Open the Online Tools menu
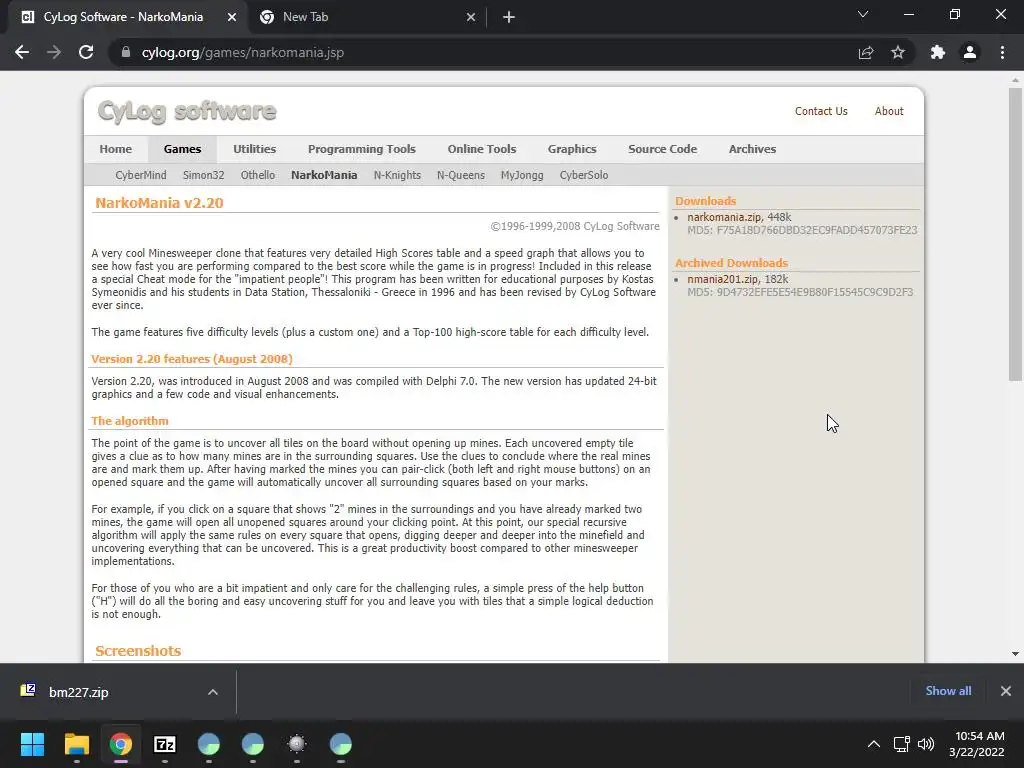 click(x=482, y=149)
